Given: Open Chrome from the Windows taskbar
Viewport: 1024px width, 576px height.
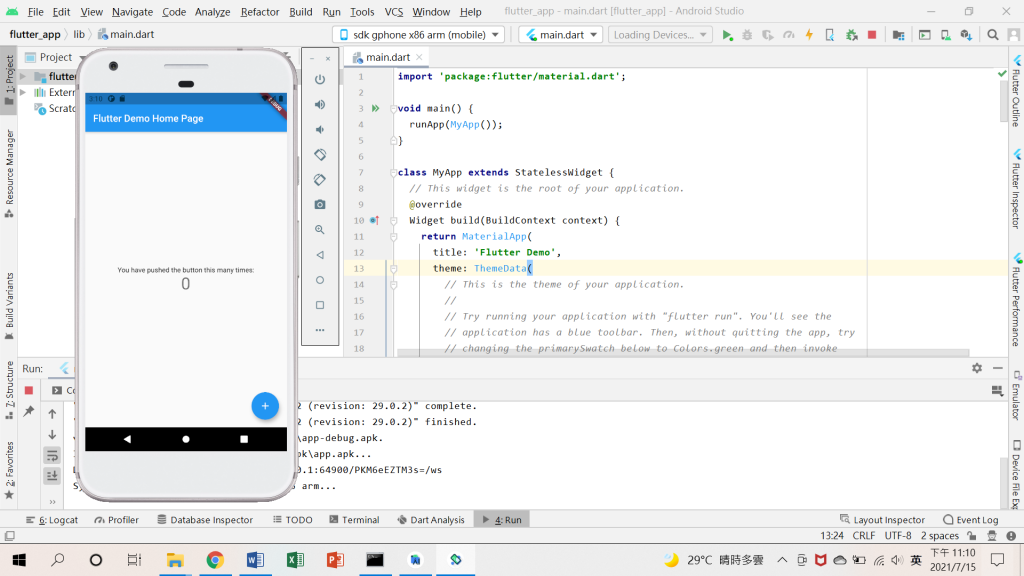Looking at the screenshot, I should coord(215,560).
